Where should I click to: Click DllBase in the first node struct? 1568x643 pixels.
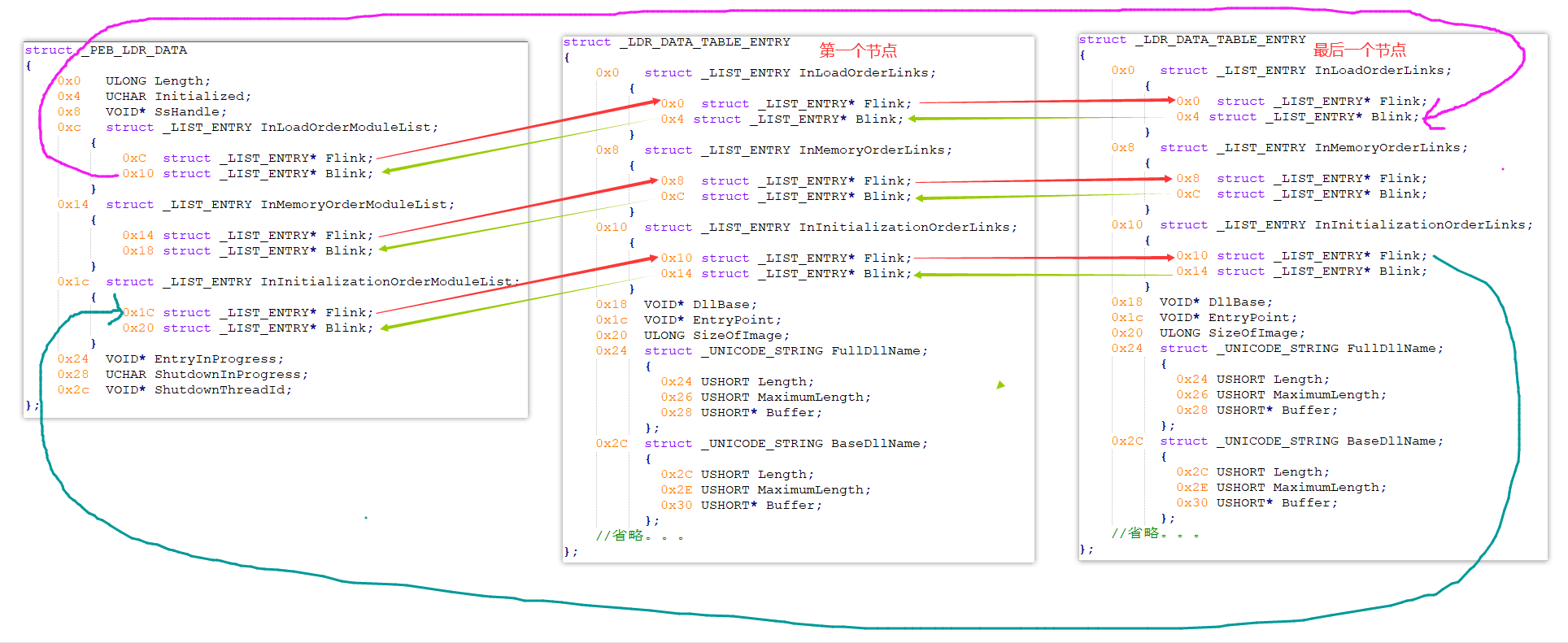[700, 305]
